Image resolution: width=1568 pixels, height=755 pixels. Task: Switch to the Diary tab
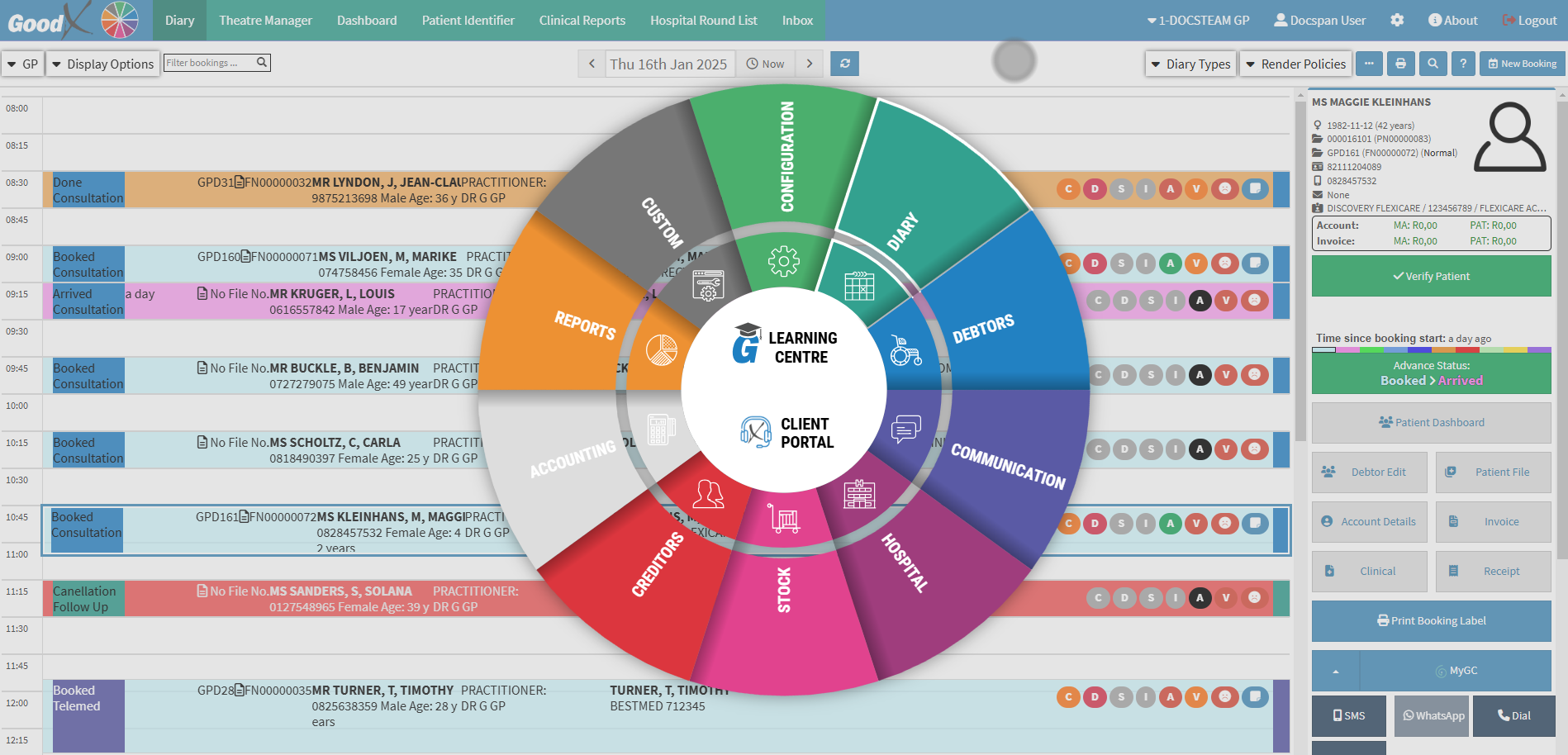point(179,20)
